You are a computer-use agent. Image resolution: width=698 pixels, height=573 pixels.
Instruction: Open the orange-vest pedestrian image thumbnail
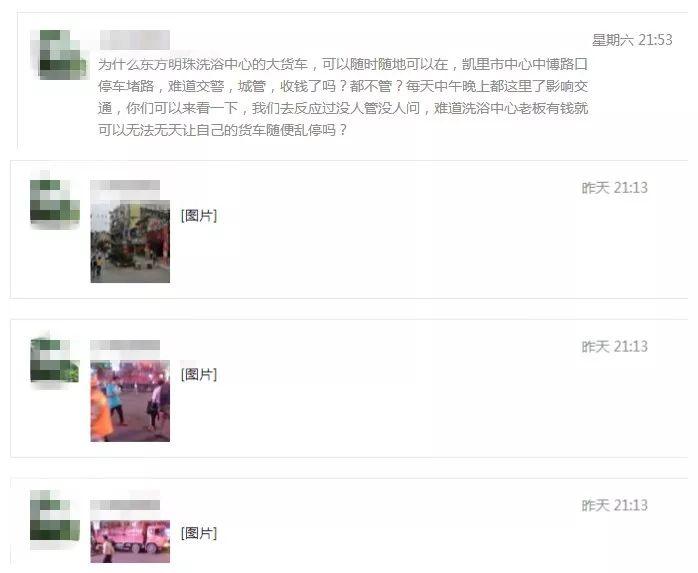130,401
